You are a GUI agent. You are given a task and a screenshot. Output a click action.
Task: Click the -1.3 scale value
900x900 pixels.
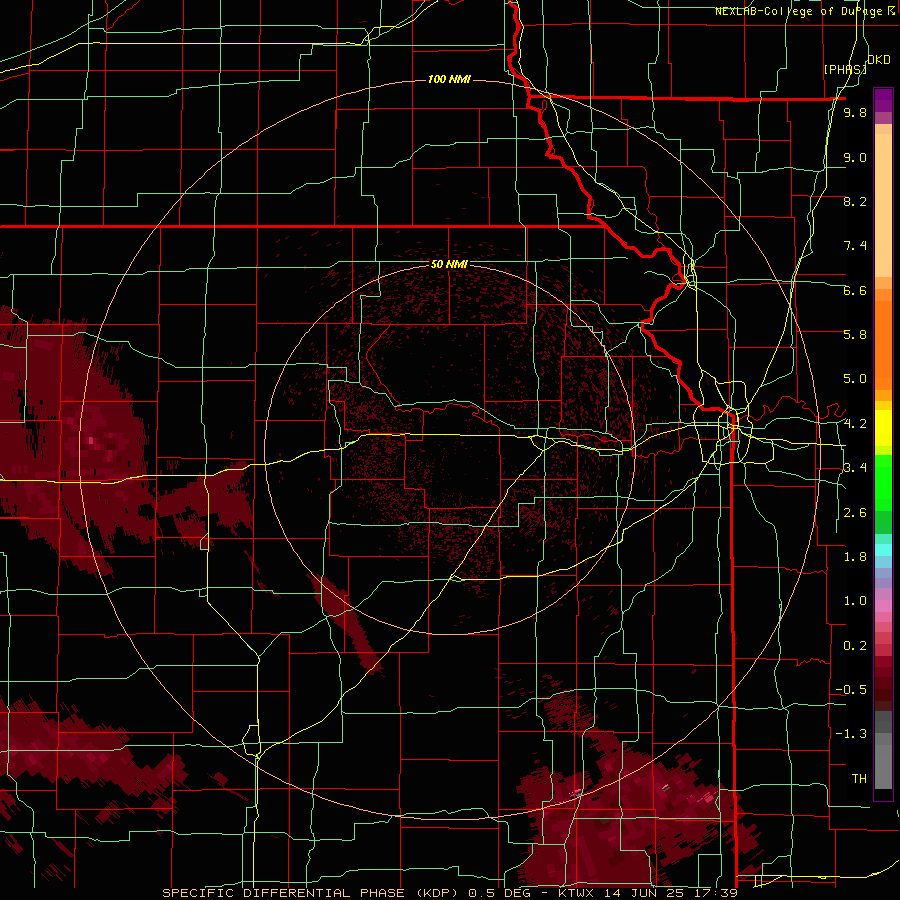[851, 734]
